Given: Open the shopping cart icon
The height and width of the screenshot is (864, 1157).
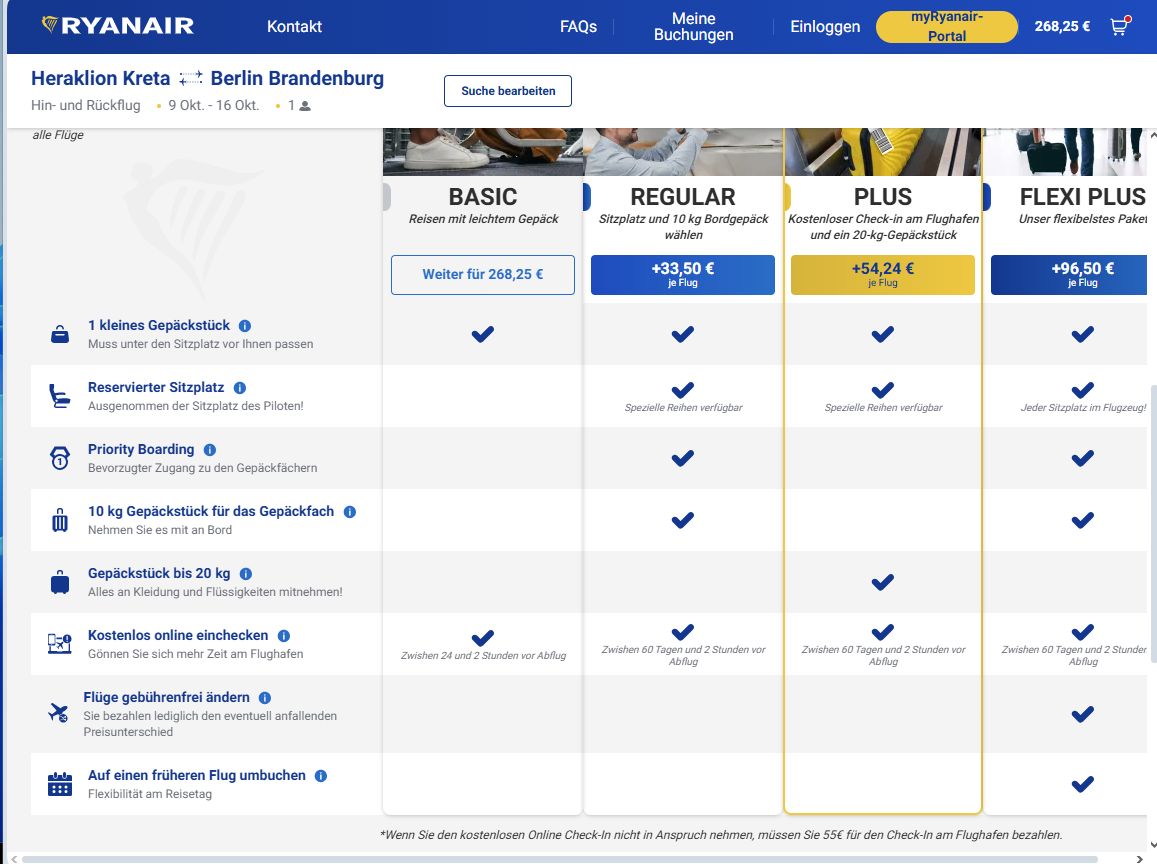Looking at the screenshot, I should (x=1119, y=27).
